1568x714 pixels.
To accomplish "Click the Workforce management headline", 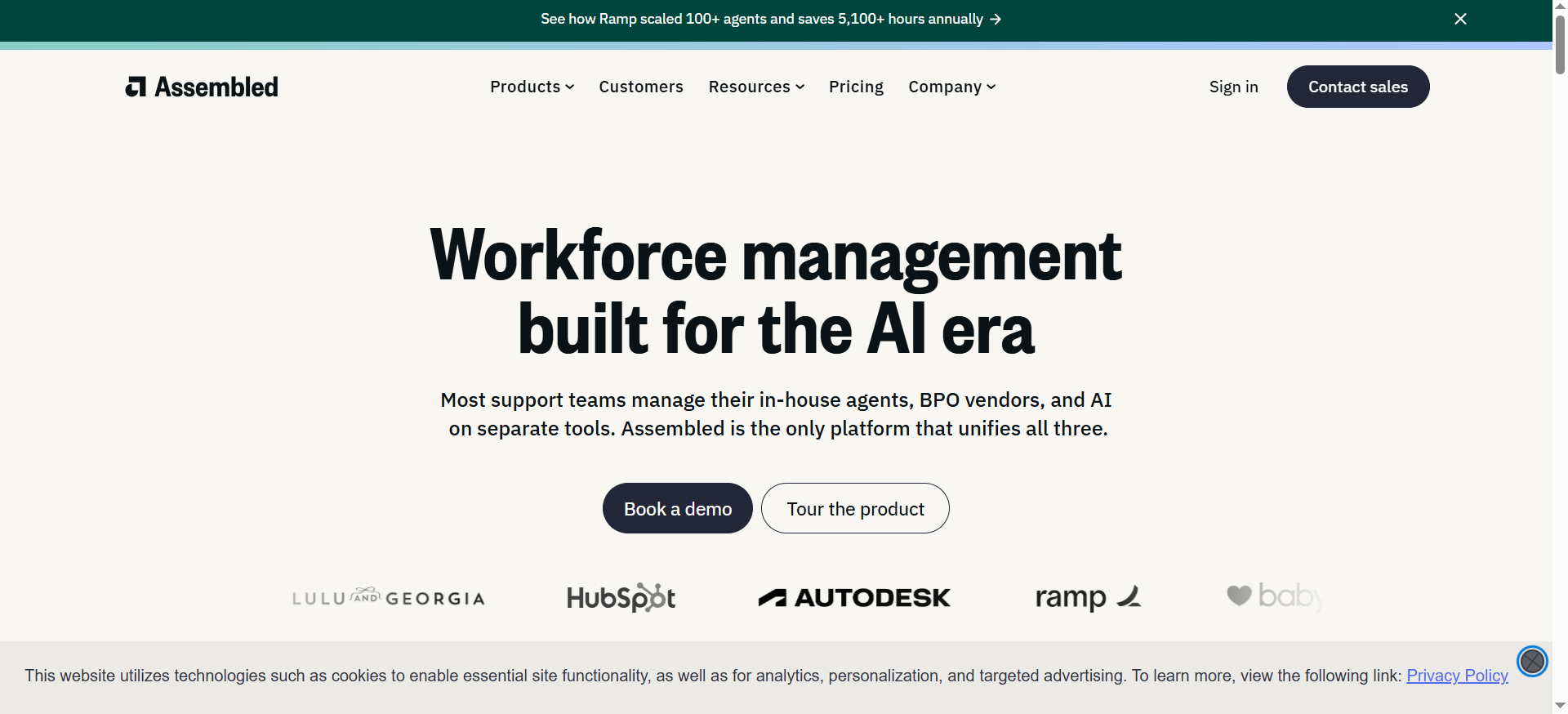I will coord(776,291).
